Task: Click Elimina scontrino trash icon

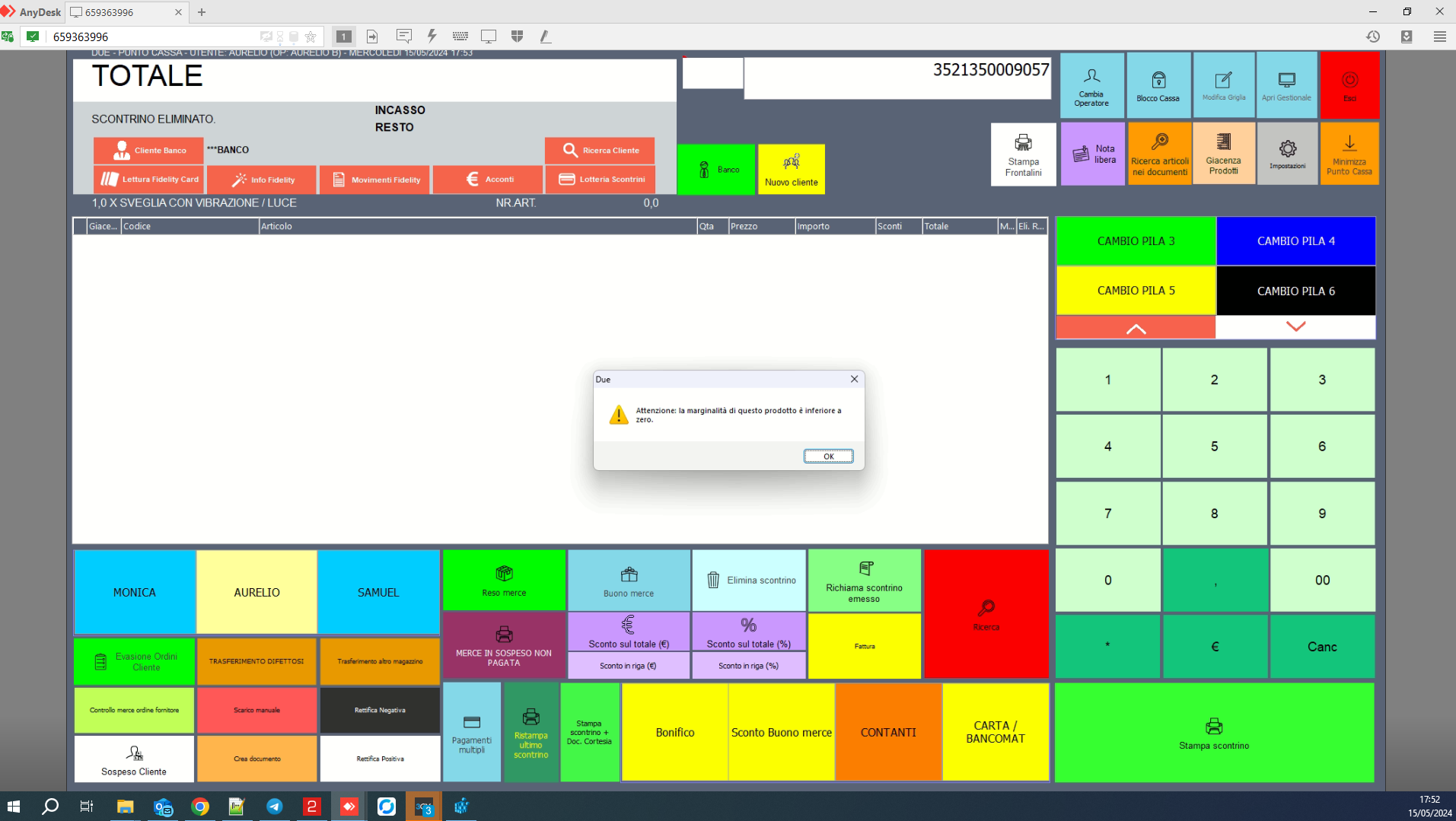Action: 713,581
